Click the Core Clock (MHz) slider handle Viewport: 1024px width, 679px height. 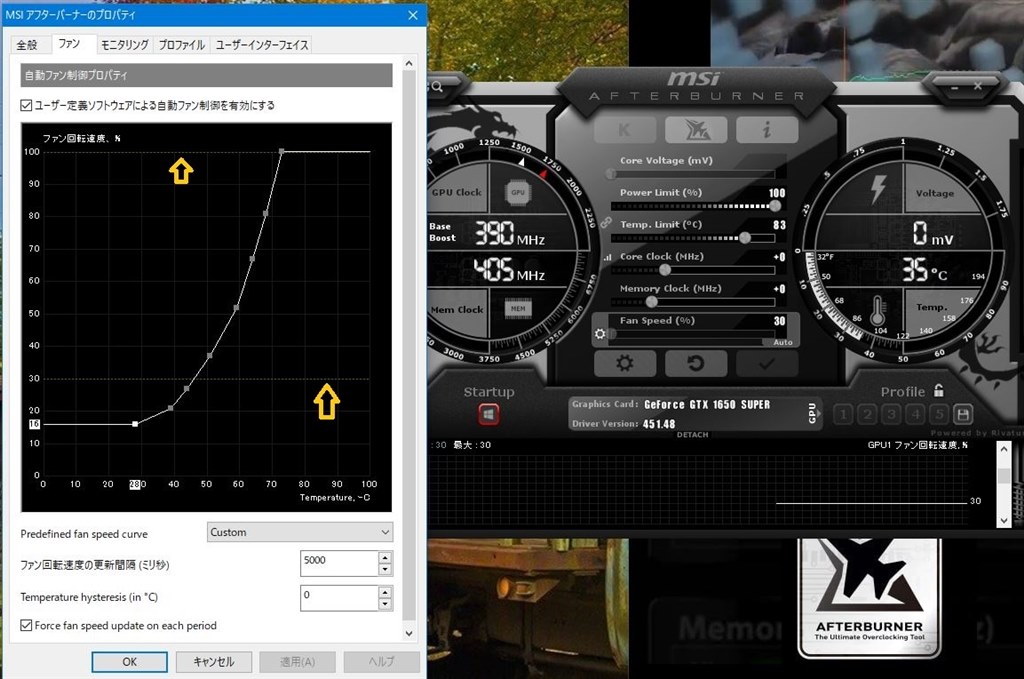pos(665,270)
